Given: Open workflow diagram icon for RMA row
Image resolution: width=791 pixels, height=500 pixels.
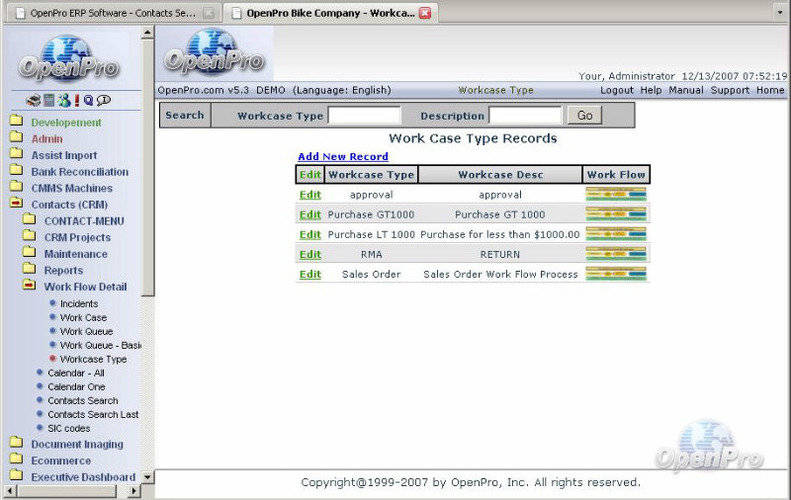Looking at the screenshot, I should click(616, 254).
